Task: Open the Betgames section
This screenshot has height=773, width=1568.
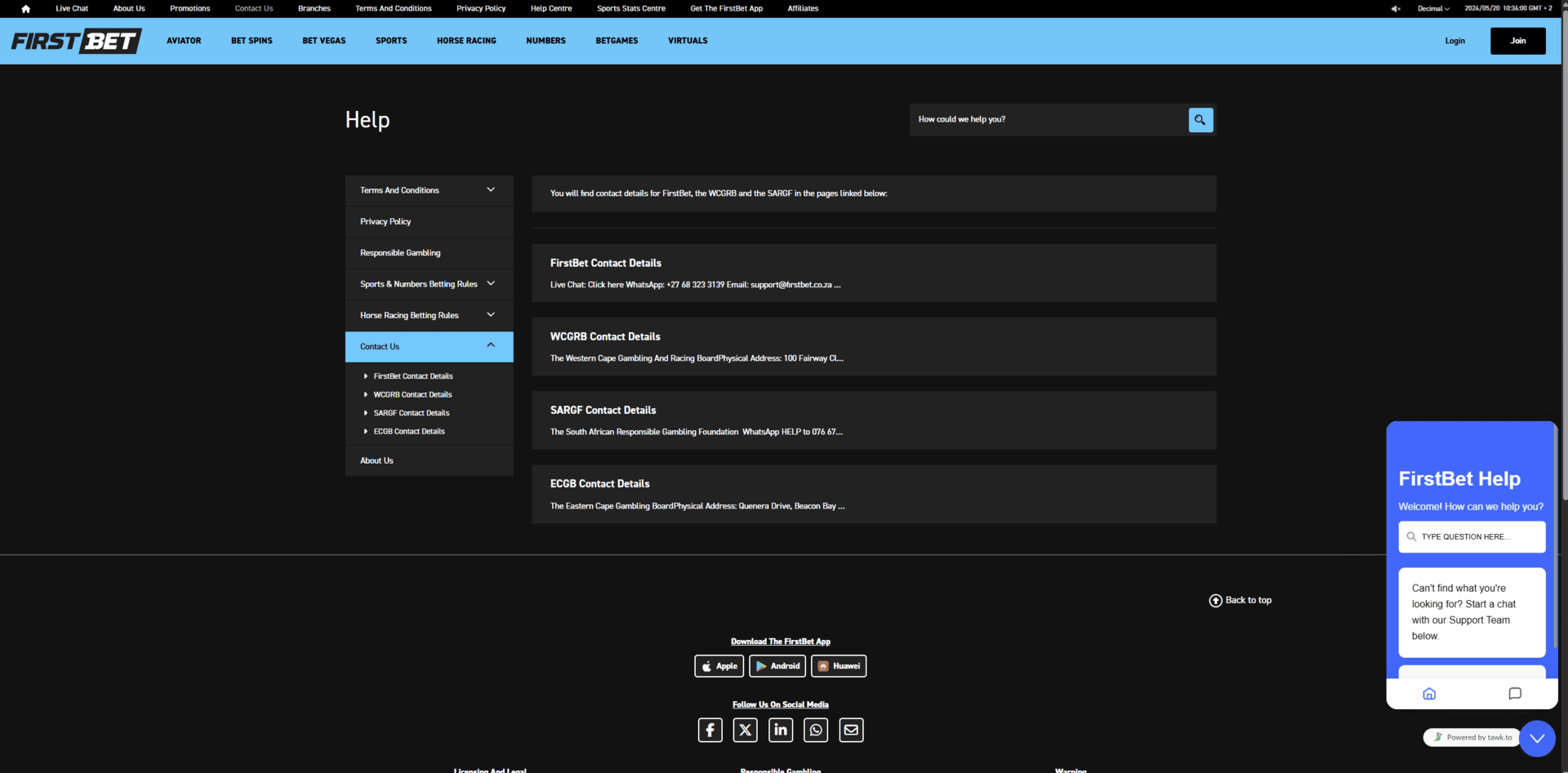Action: (617, 41)
